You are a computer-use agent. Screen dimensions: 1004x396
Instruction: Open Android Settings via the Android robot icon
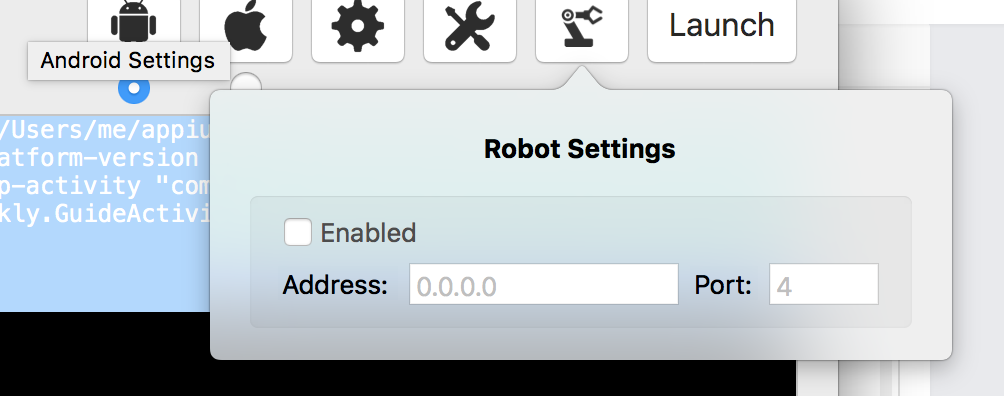133,23
